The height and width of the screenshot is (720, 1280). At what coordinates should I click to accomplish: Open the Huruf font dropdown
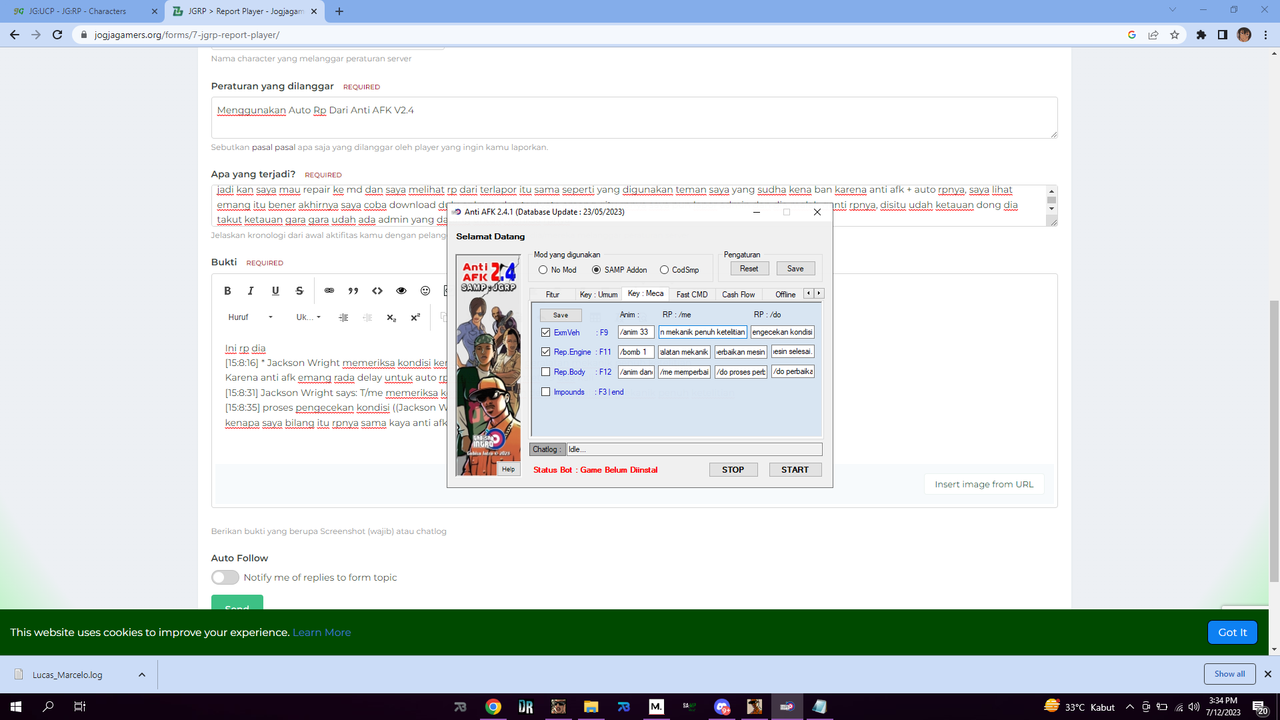[250, 317]
